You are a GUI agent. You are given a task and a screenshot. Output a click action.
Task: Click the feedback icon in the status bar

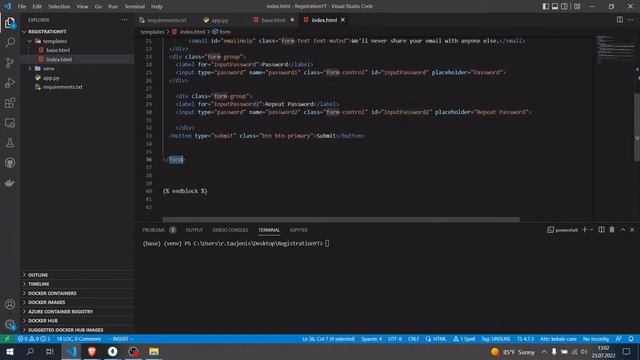pos(619,339)
